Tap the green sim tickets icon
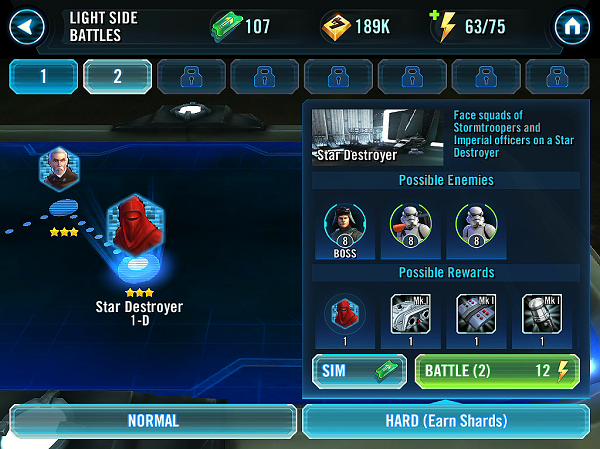The width and height of the screenshot is (600, 449). tap(227, 27)
